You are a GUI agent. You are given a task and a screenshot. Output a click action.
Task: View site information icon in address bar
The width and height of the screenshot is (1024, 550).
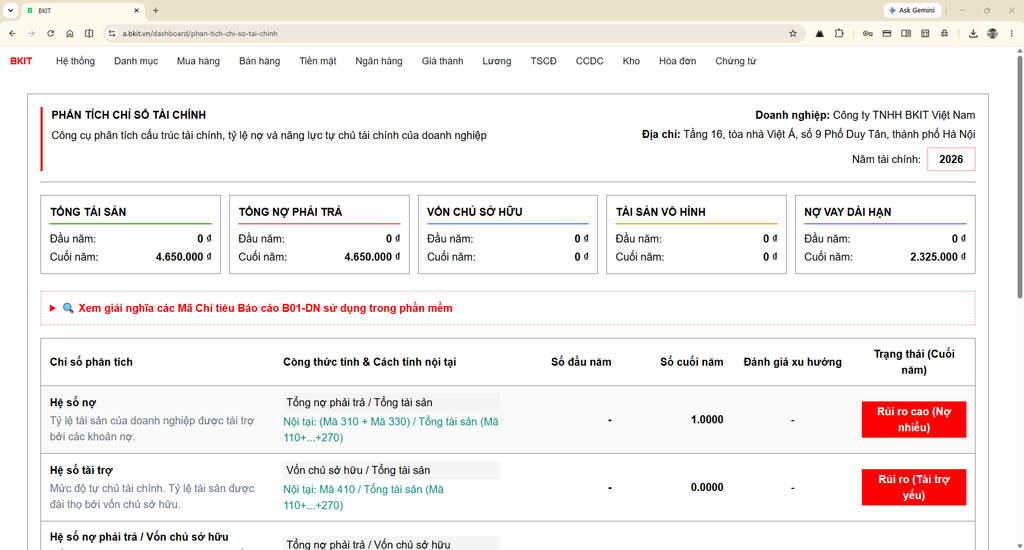[x=112, y=33]
